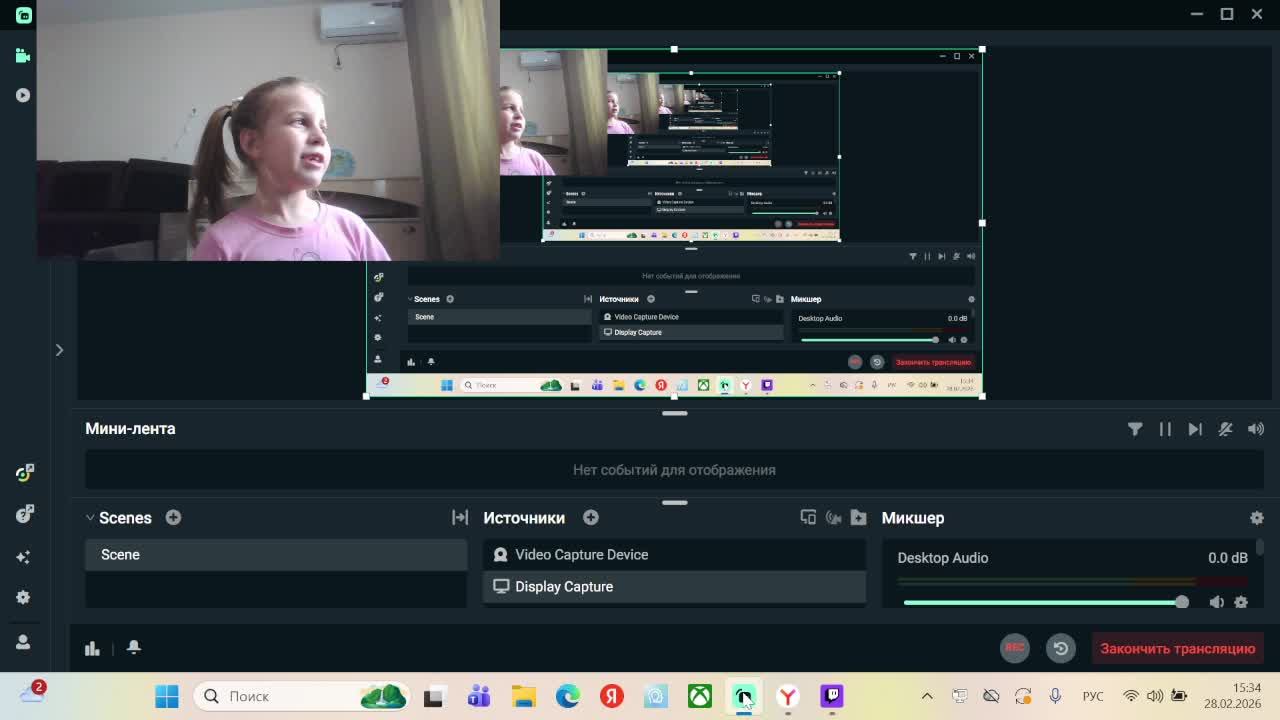Click the taskbar Поиск search box
Image resolution: width=1280 pixels, height=720 pixels.
(302, 696)
